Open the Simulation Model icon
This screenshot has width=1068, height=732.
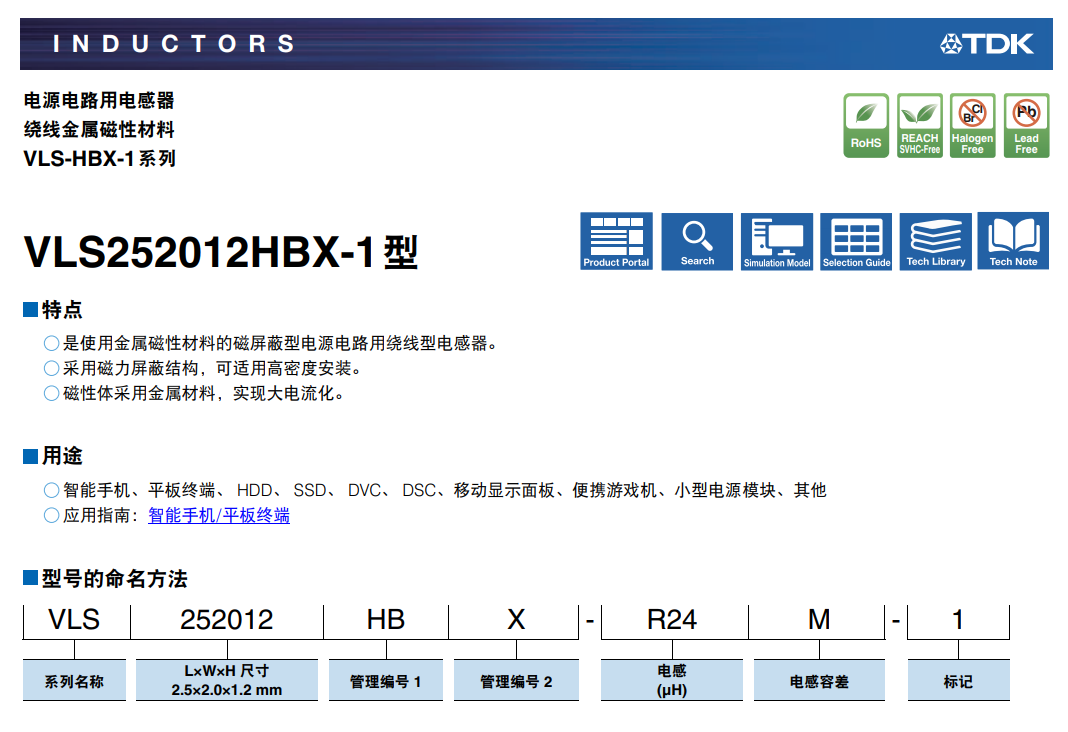tap(777, 241)
